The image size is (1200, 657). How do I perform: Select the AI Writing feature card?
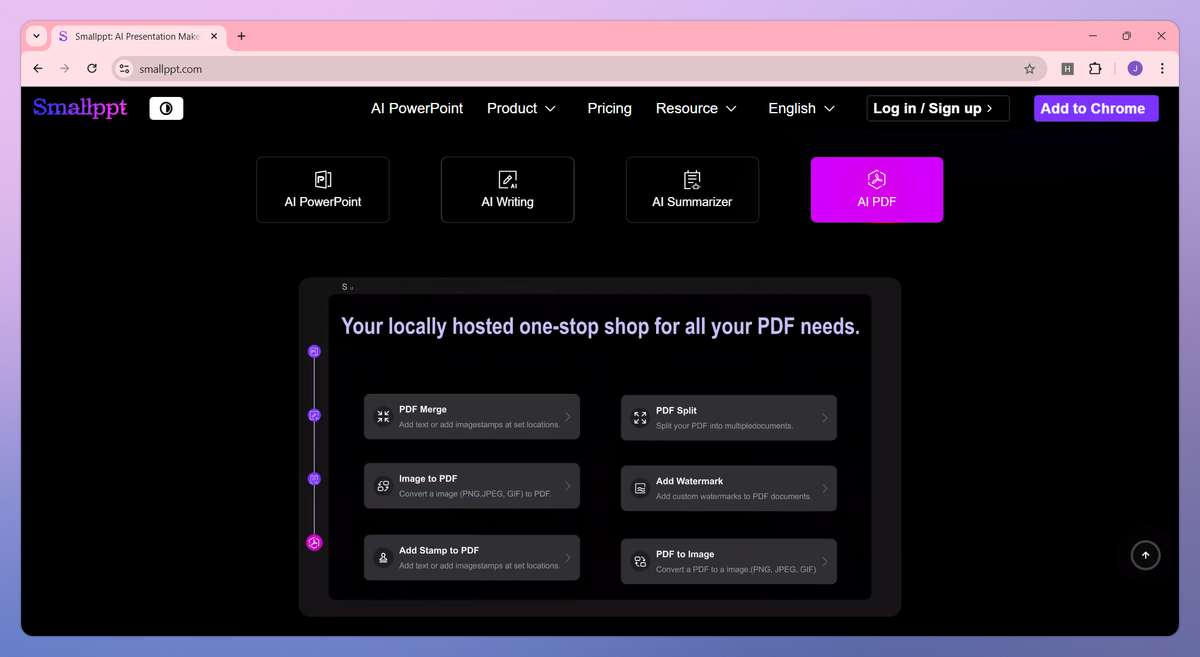coord(507,189)
